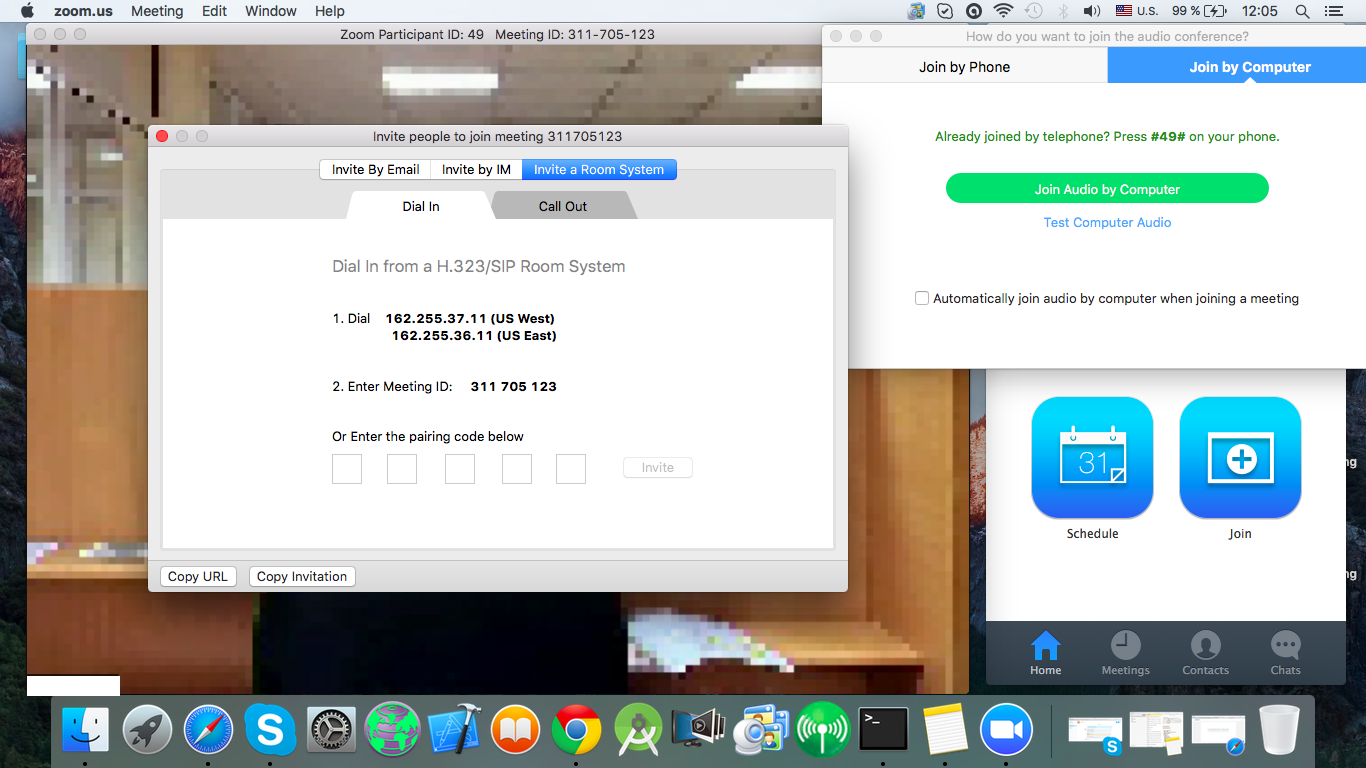Enable automatically join audio by computer checkbox
1366x768 pixels.
click(922, 298)
